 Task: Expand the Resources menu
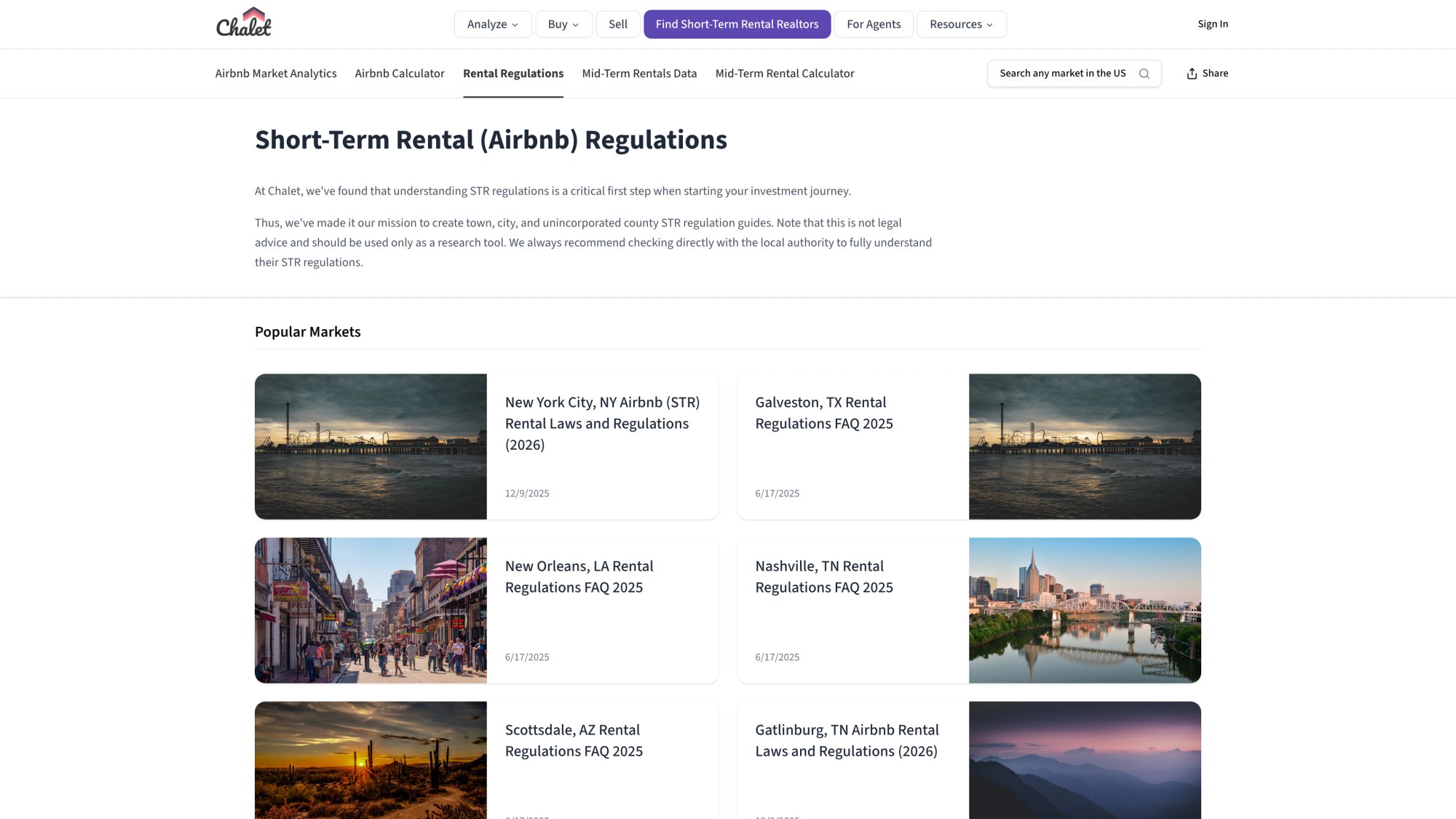(961, 24)
